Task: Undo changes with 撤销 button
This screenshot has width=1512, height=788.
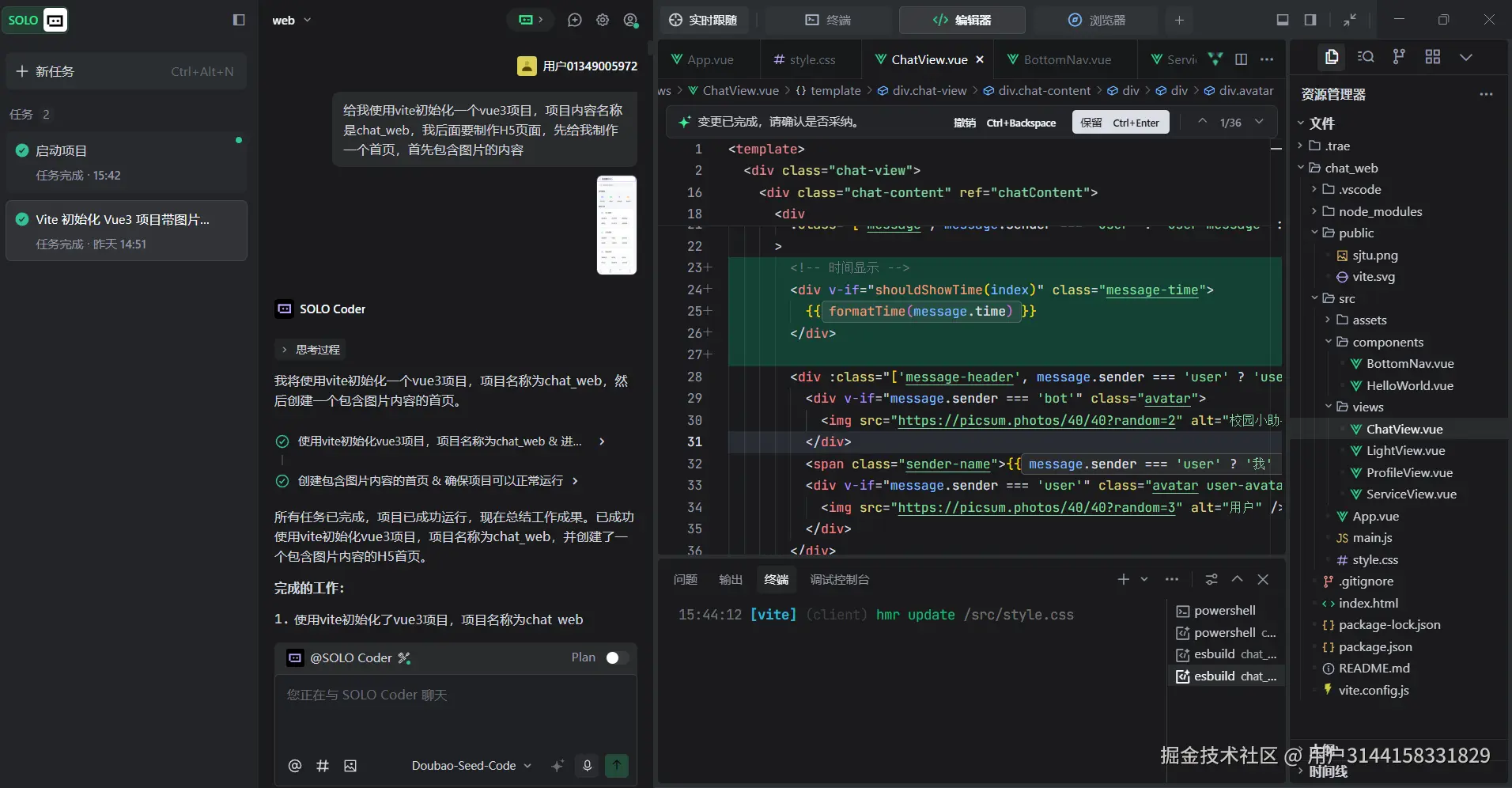Action: (x=1004, y=123)
